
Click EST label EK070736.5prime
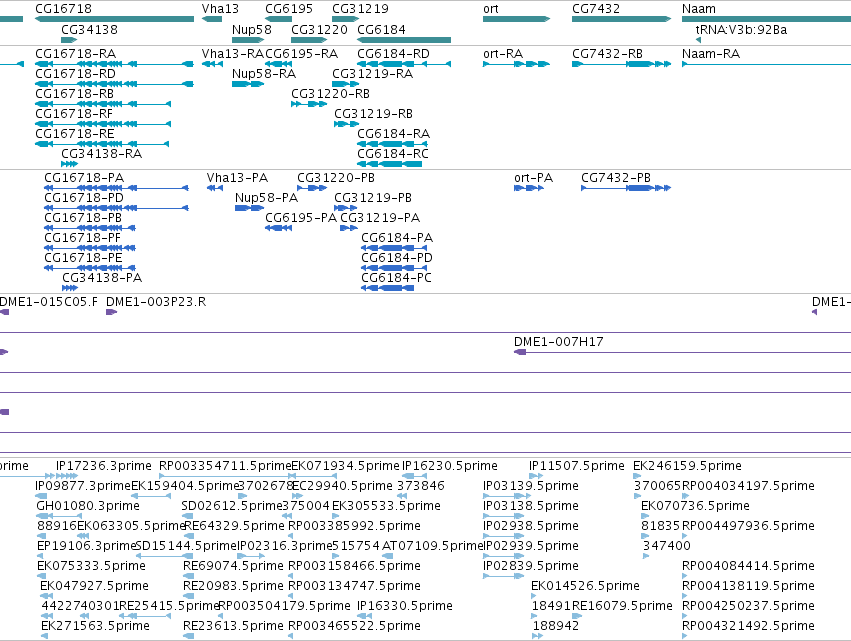pos(695,506)
